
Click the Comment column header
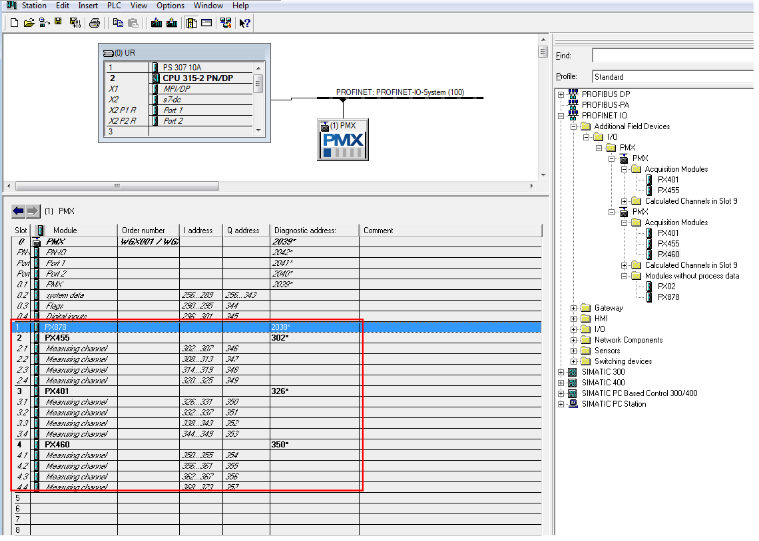click(450, 230)
